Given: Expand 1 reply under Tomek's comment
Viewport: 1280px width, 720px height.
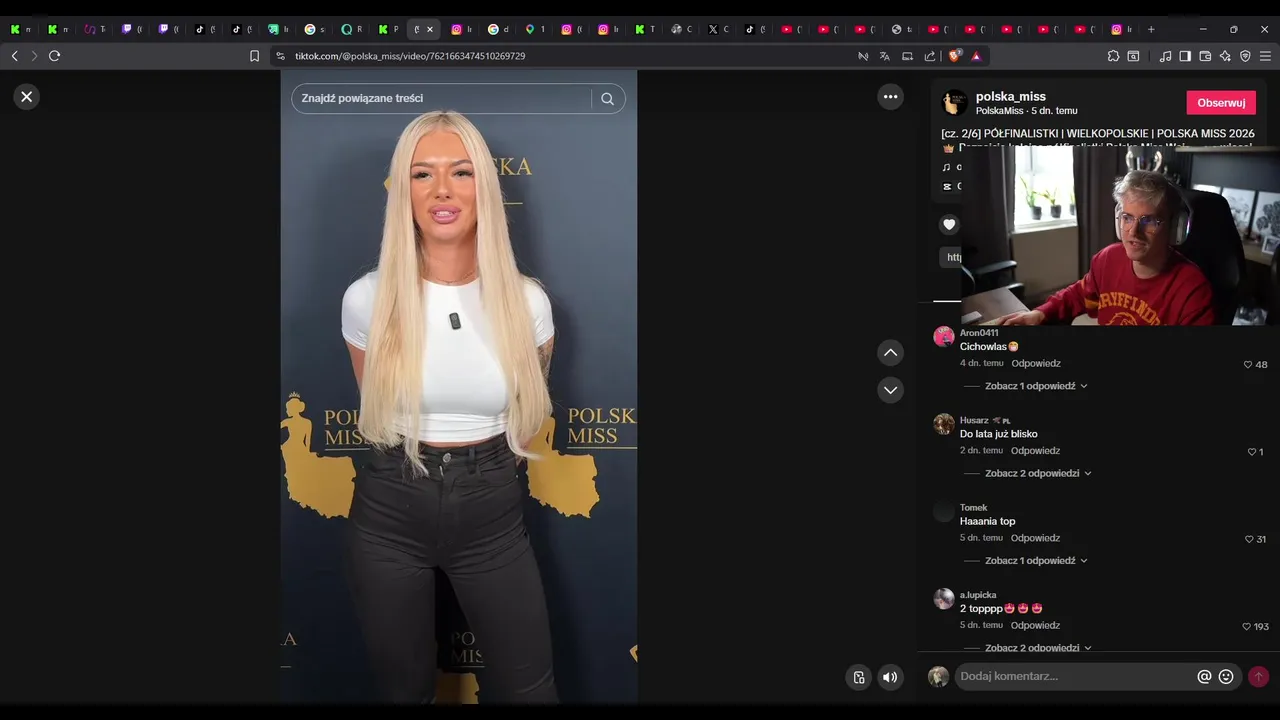Looking at the screenshot, I should [x=1036, y=561].
